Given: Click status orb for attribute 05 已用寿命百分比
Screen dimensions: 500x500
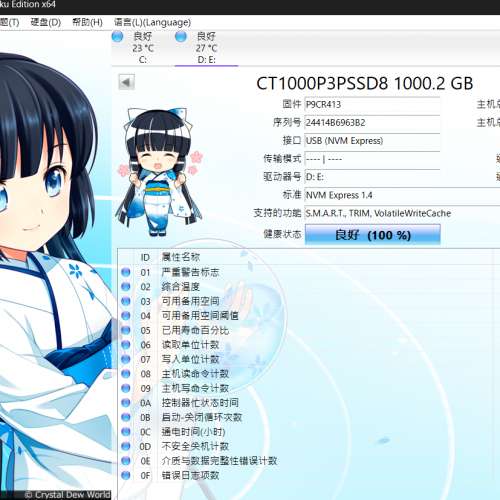Looking at the screenshot, I should pos(126,330).
